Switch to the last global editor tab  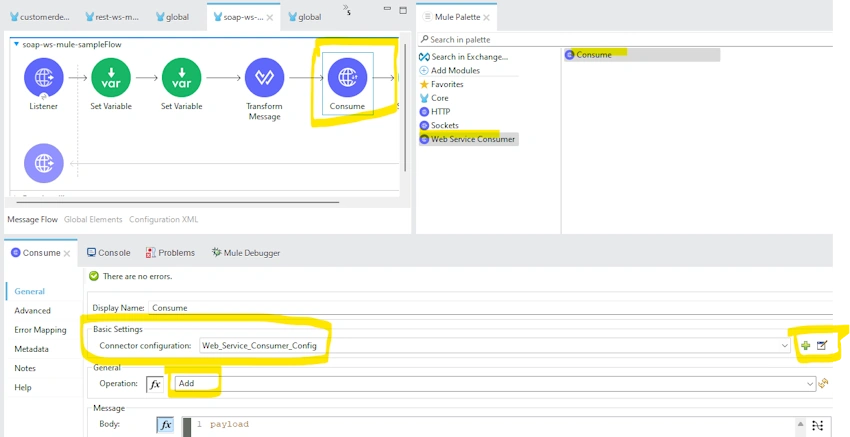(305, 17)
